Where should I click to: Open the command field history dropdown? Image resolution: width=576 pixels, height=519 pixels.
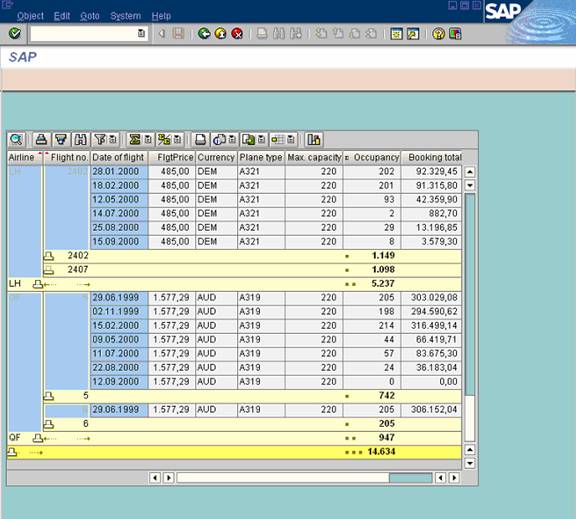tap(141, 33)
